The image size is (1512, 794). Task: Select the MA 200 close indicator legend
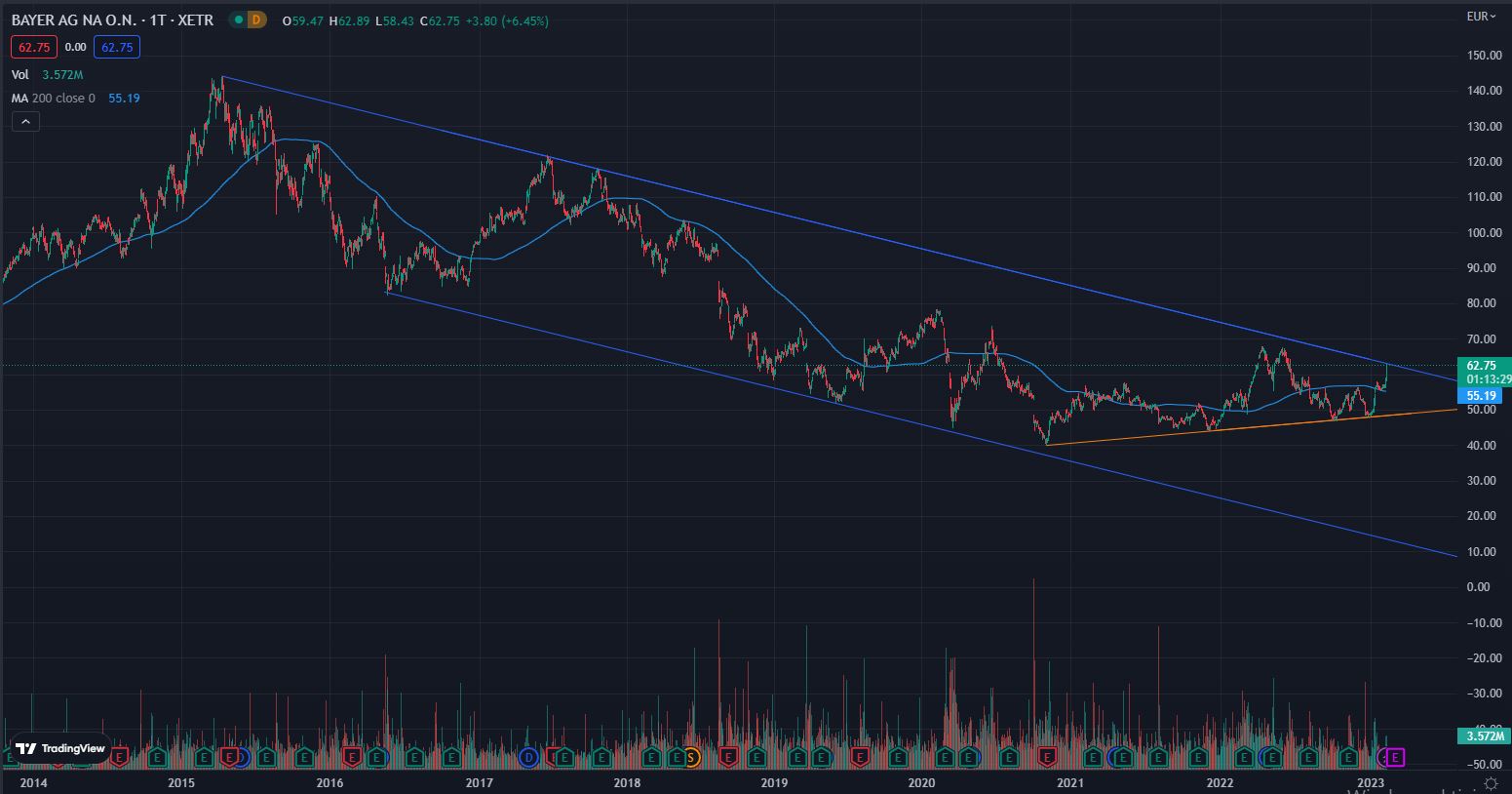pyautogui.click(x=54, y=98)
